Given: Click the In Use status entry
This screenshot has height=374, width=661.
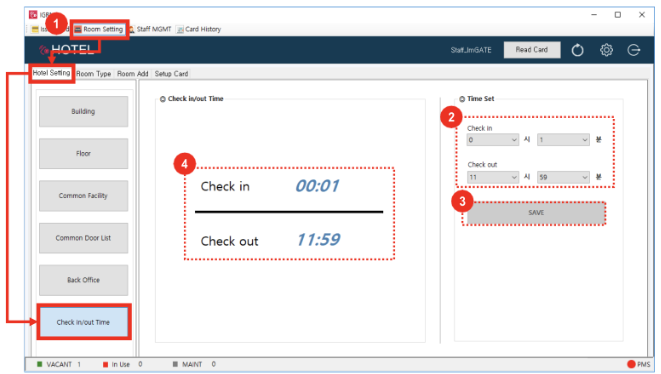Looking at the screenshot, I should pyautogui.click(x=122, y=364).
